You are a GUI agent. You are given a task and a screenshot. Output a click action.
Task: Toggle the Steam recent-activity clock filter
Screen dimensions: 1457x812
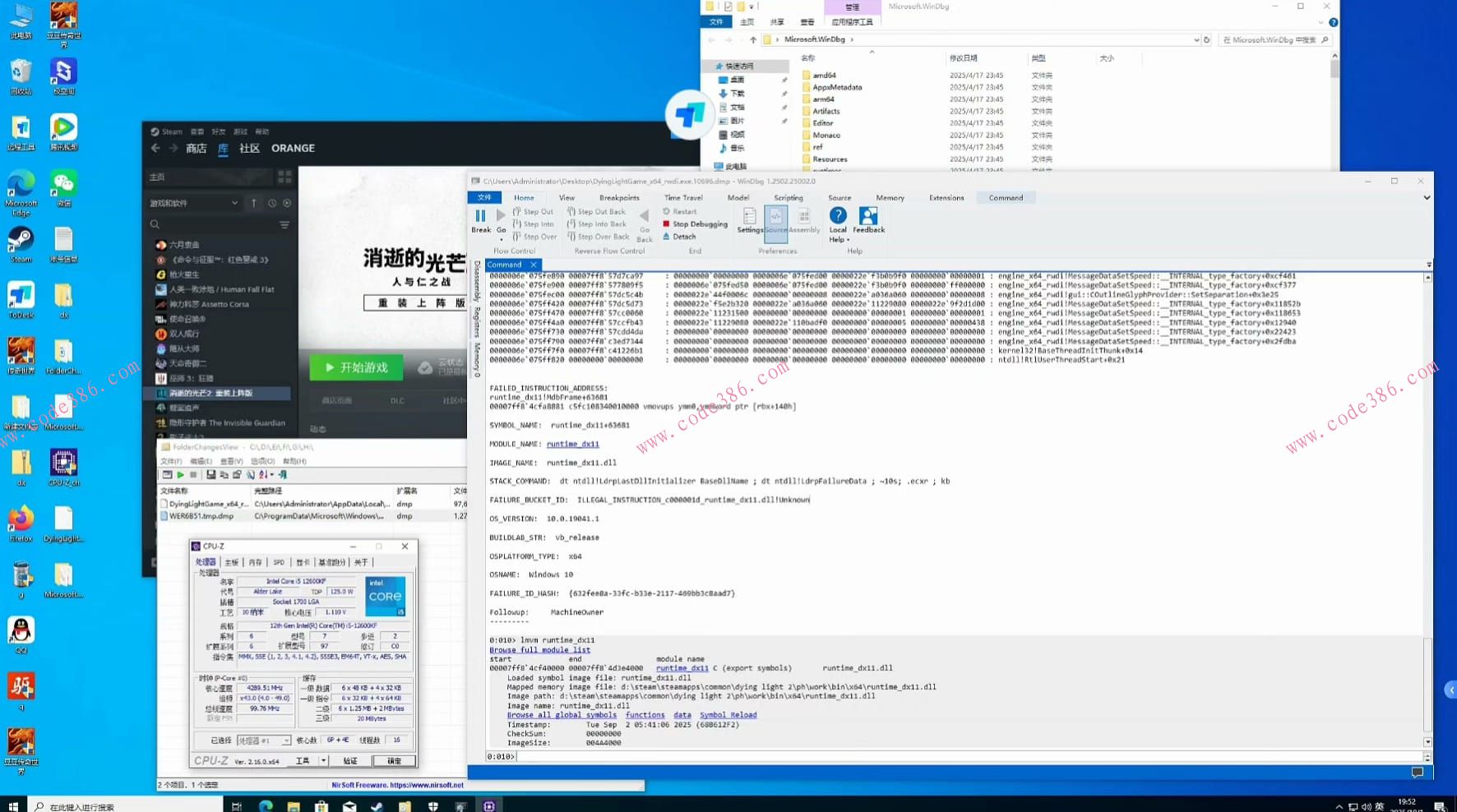(272, 203)
